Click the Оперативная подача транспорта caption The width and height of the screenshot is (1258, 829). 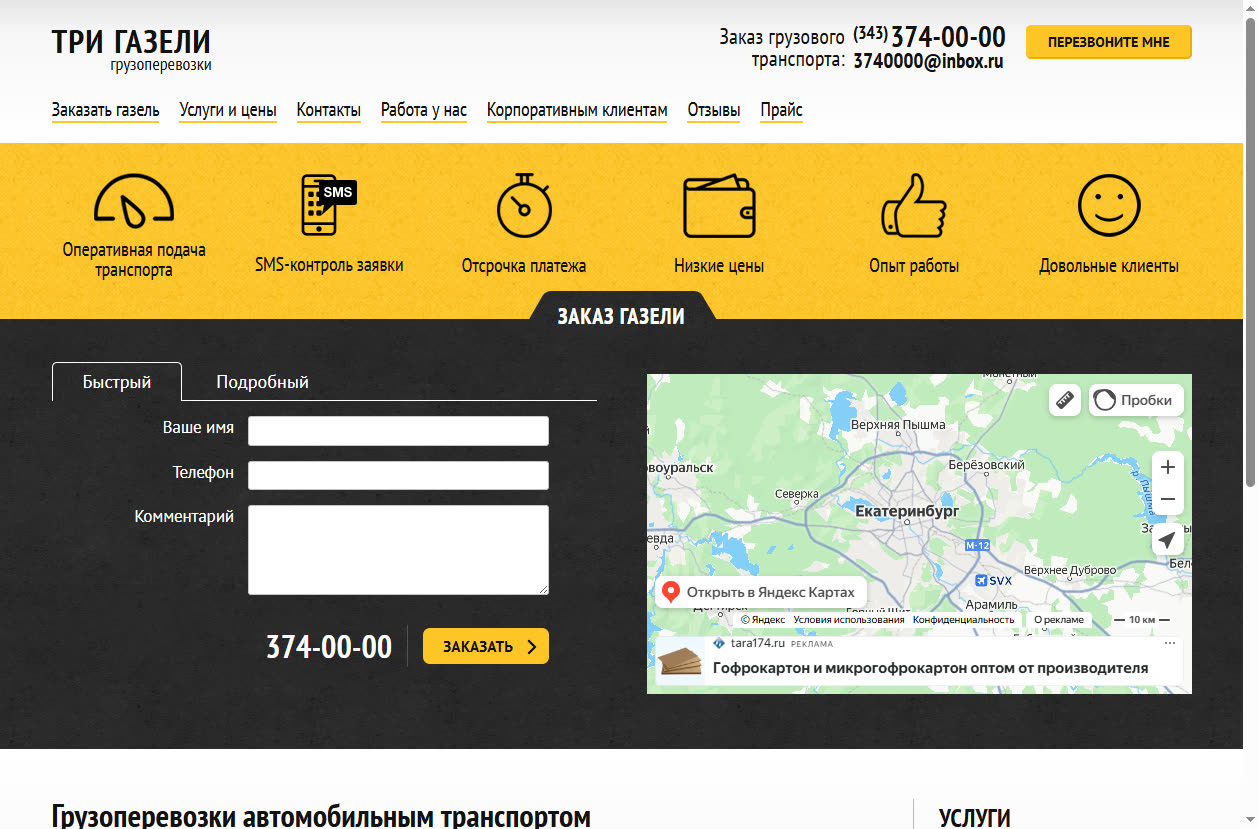(x=134, y=260)
